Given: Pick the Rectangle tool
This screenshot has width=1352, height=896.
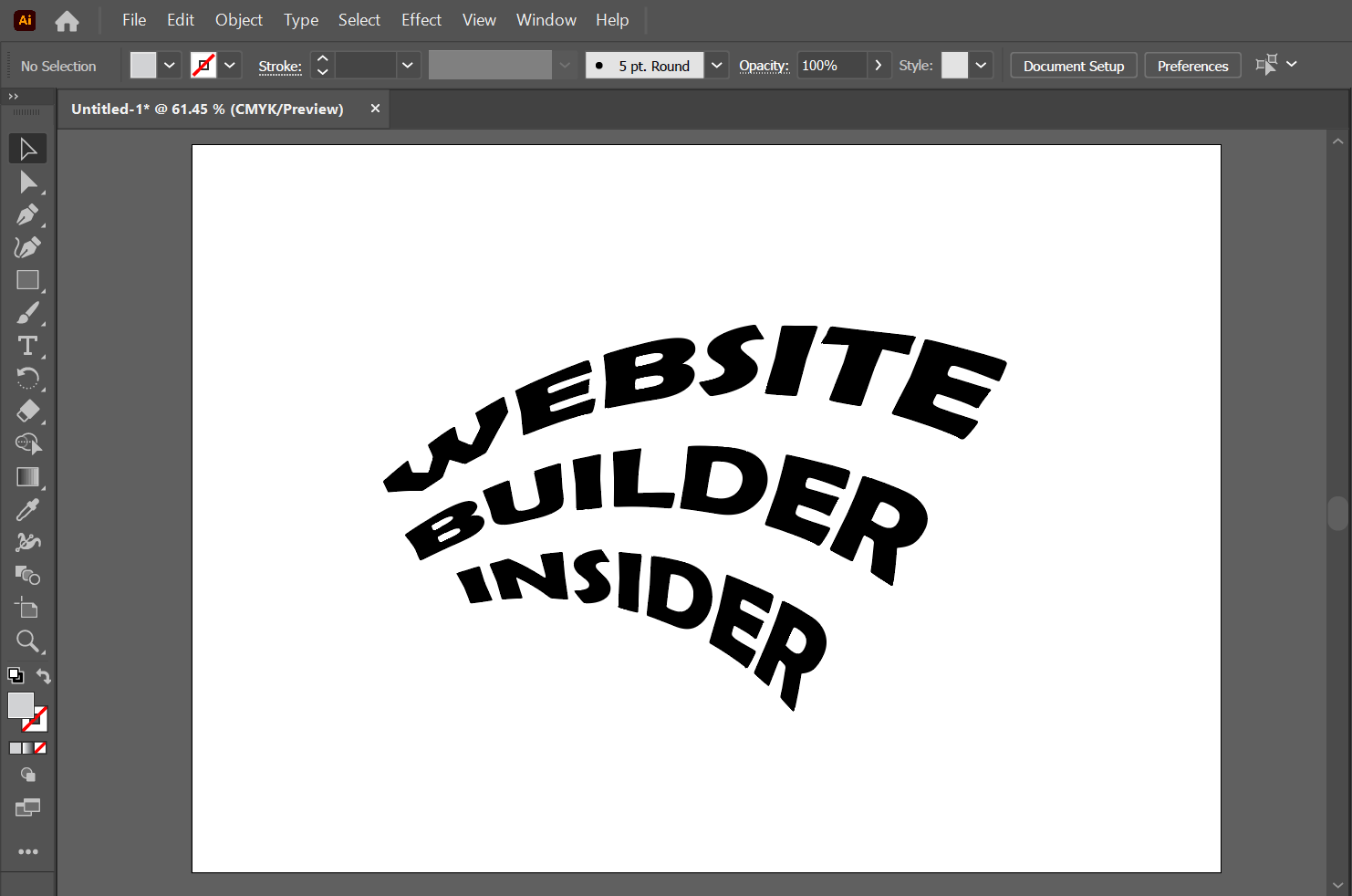Looking at the screenshot, I should 27,280.
